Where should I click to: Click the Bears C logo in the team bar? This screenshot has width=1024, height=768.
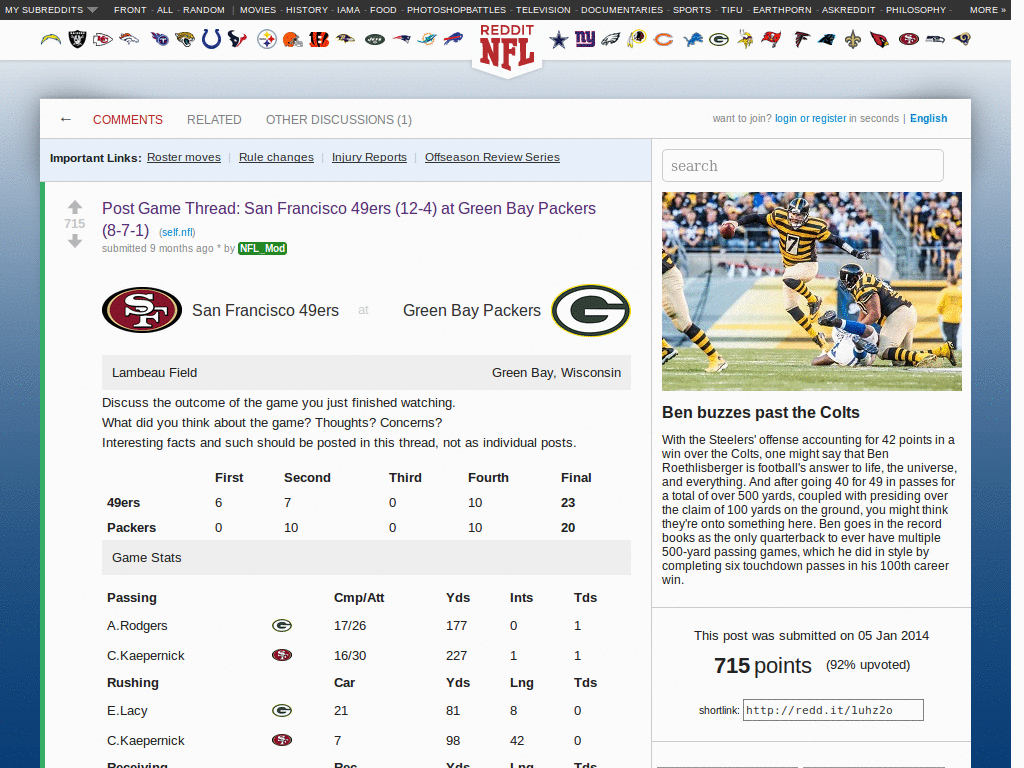pyautogui.click(x=664, y=40)
